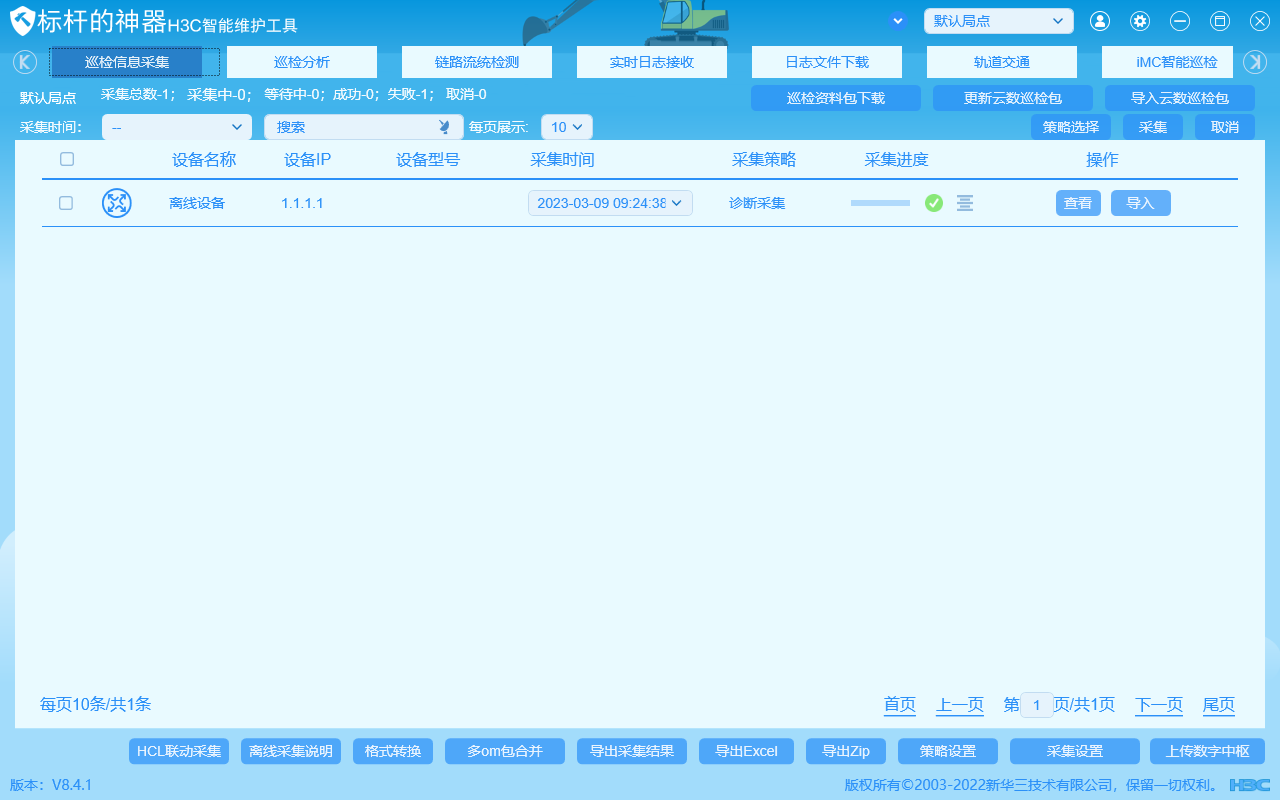Click the device name 离线设备
This screenshot has width=1280, height=800.
point(197,203)
